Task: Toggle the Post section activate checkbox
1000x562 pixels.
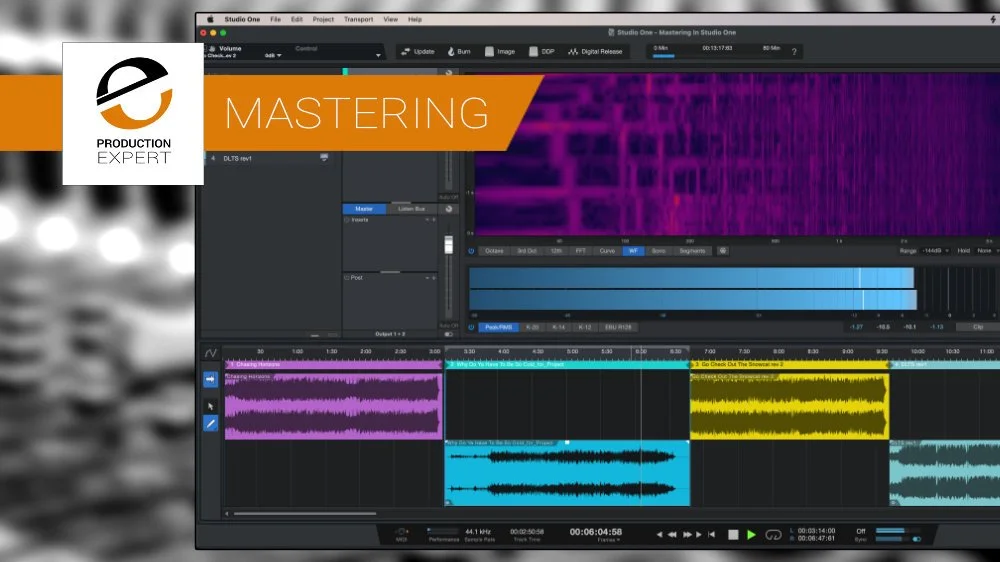Action: coord(347,278)
